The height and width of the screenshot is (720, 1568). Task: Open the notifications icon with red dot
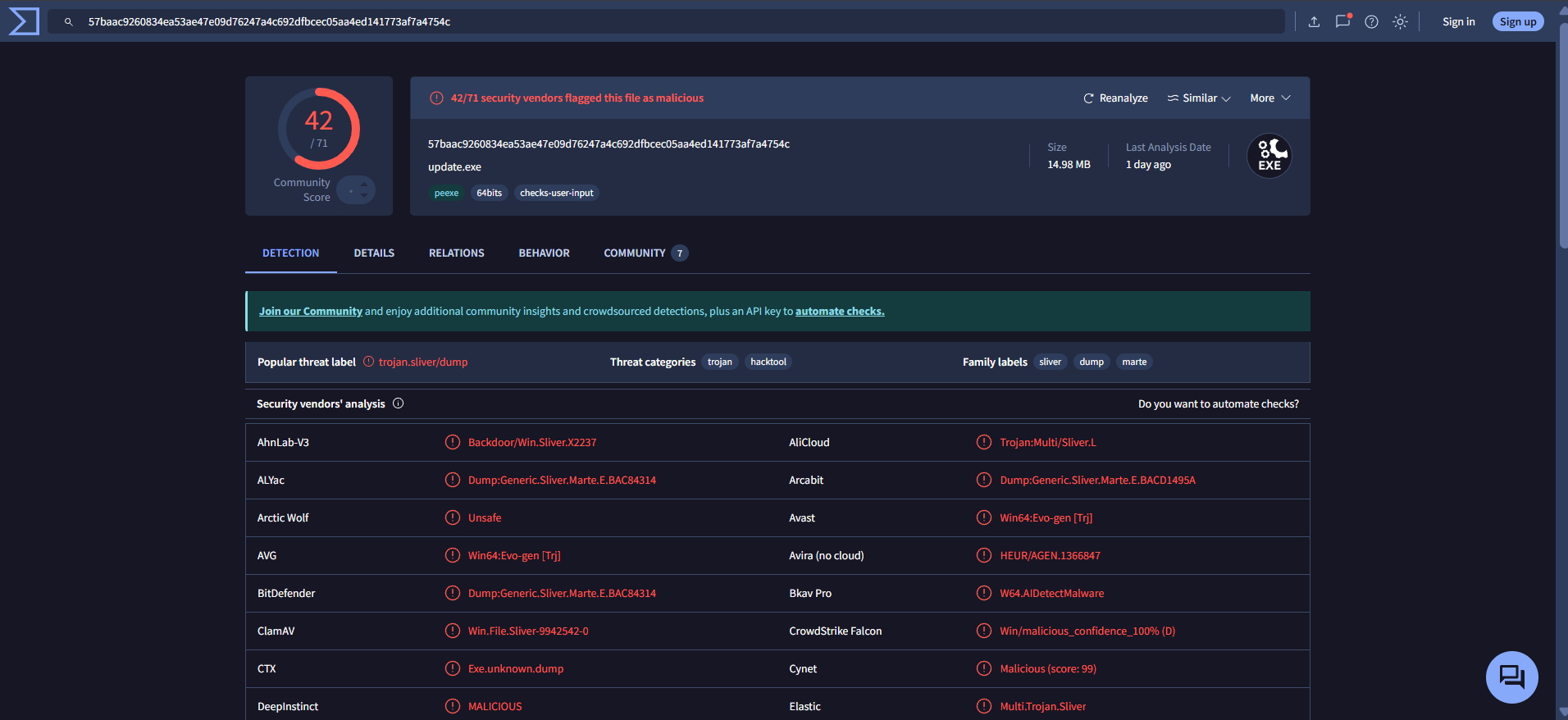click(1342, 21)
